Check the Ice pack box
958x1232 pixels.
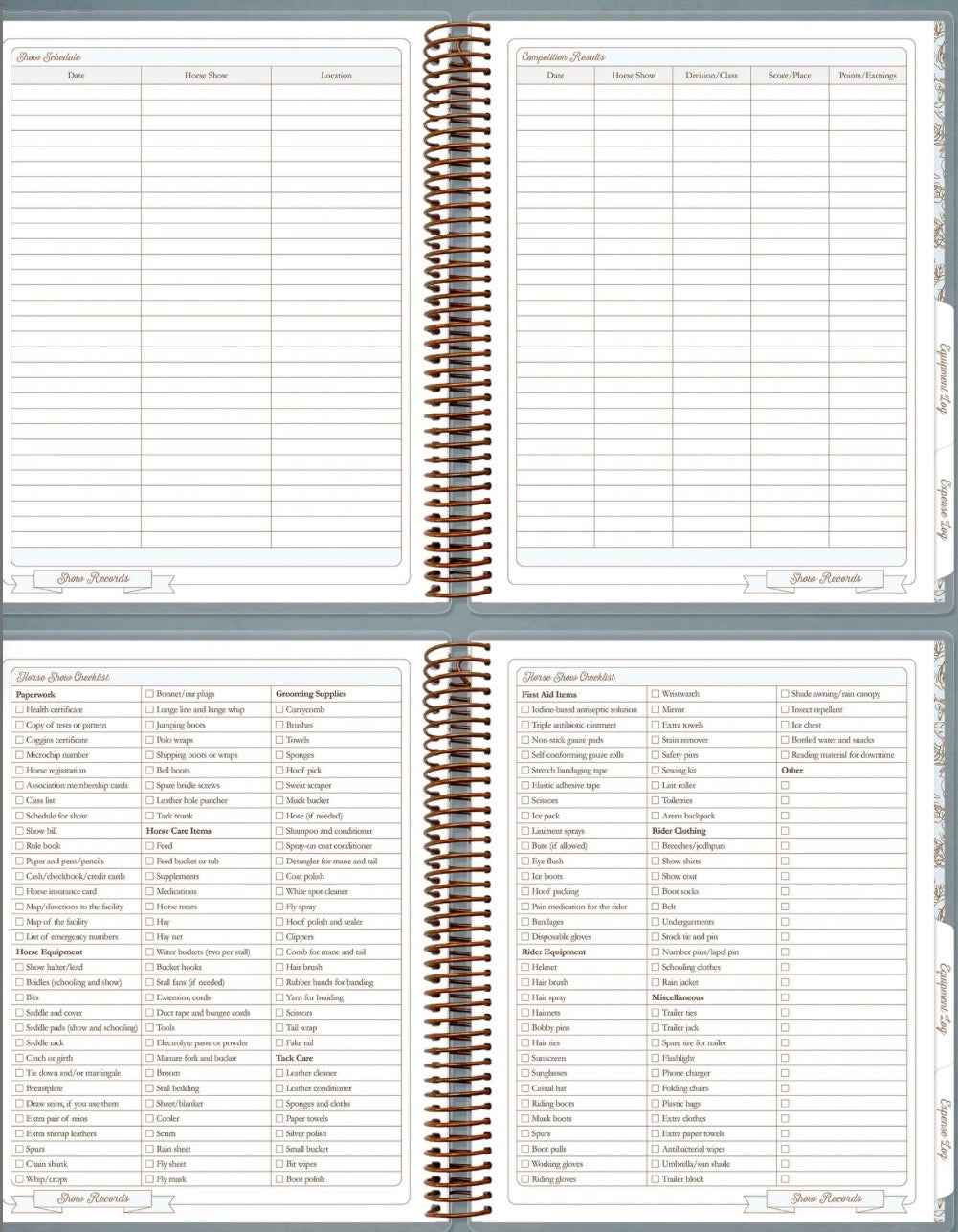click(525, 816)
